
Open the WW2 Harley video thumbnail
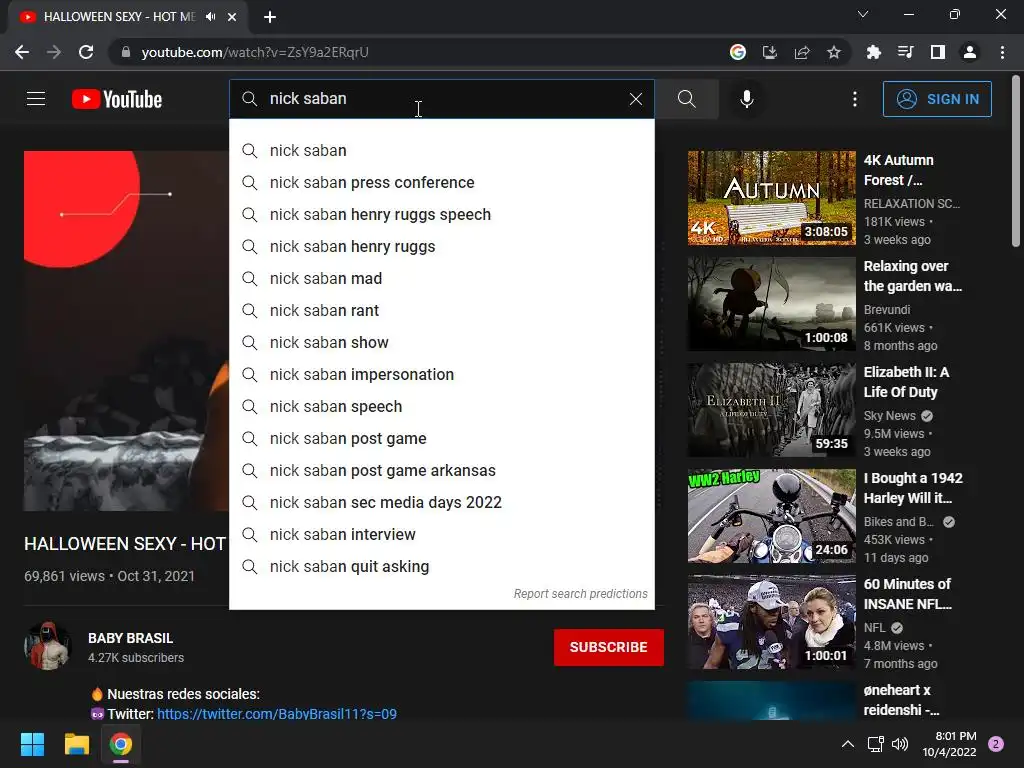pyautogui.click(x=771, y=516)
